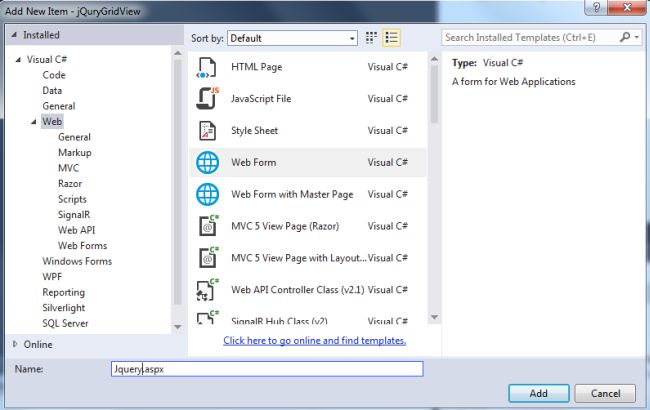The image size is (650, 410).
Task: Click the template list scrollbar thumb
Action: point(434,95)
